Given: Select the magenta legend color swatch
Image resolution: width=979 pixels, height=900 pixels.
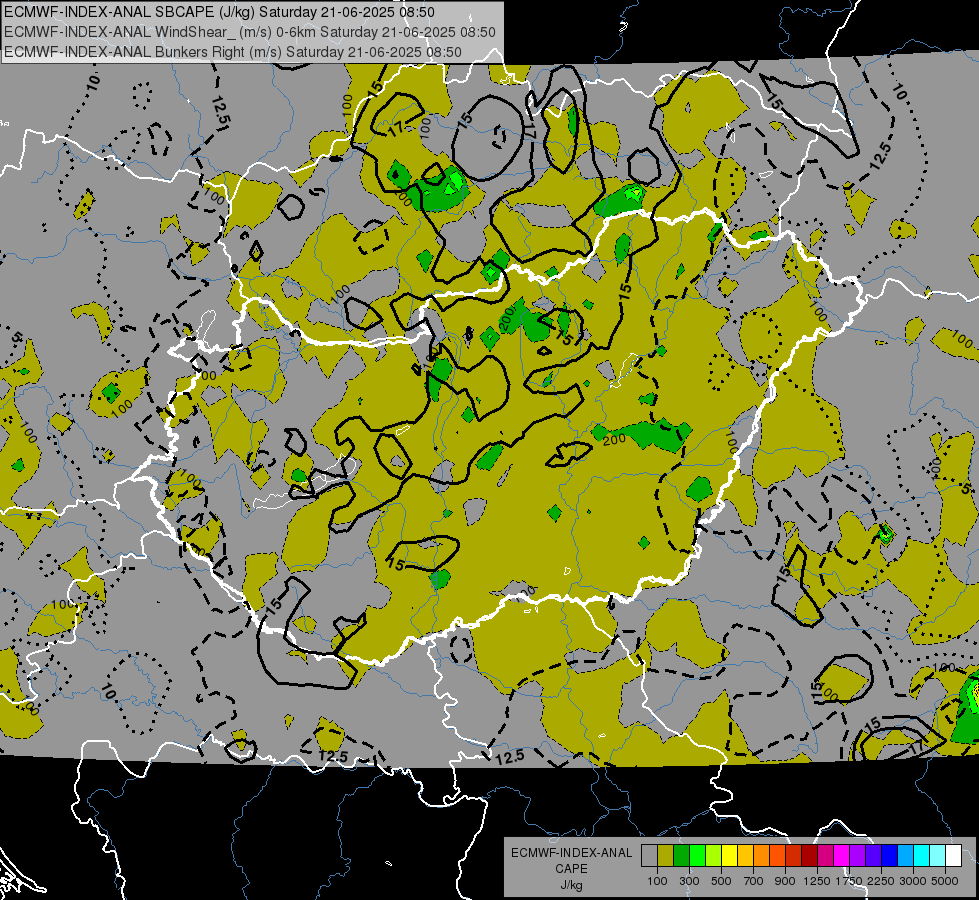Looking at the screenshot, I should click(x=842, y=856).
